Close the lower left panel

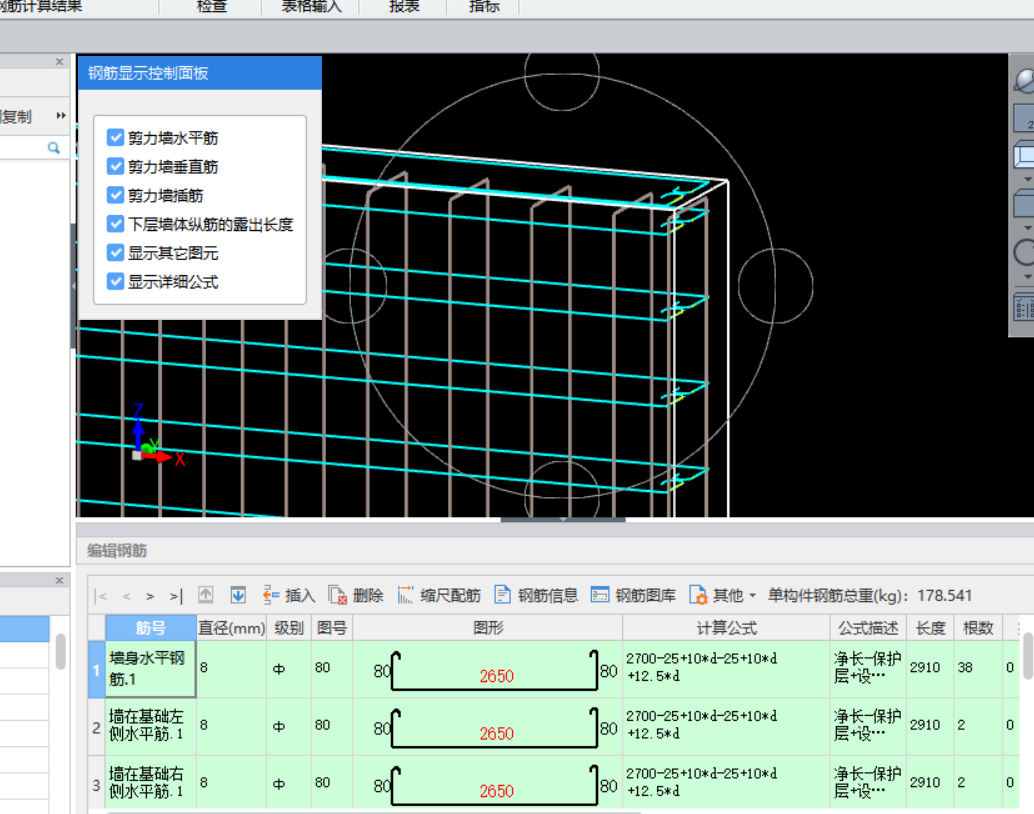point(59,580)
